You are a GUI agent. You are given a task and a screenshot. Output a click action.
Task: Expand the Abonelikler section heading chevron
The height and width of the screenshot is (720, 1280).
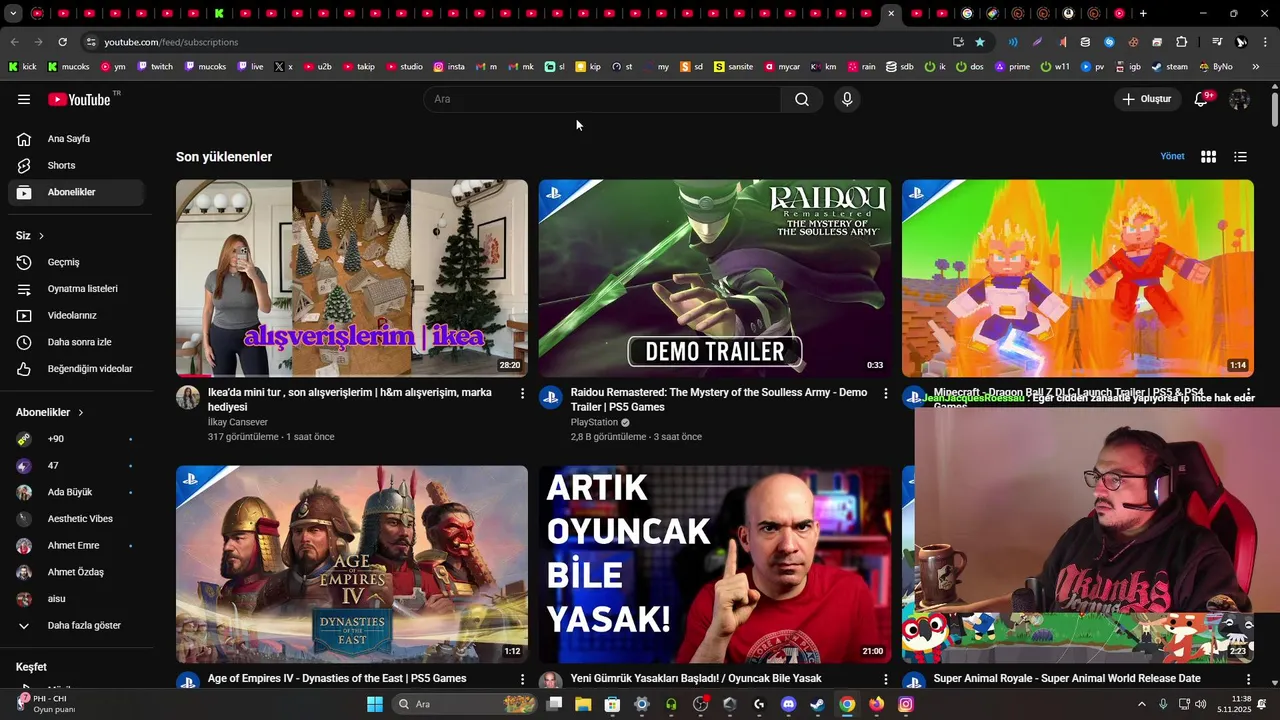coord(81,413)
